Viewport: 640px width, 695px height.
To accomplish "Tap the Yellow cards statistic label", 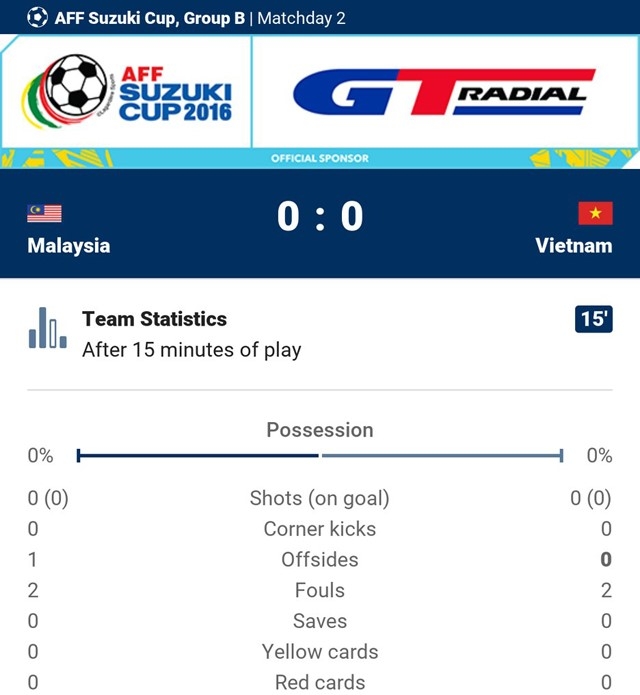I will click(x=320, y=652).
